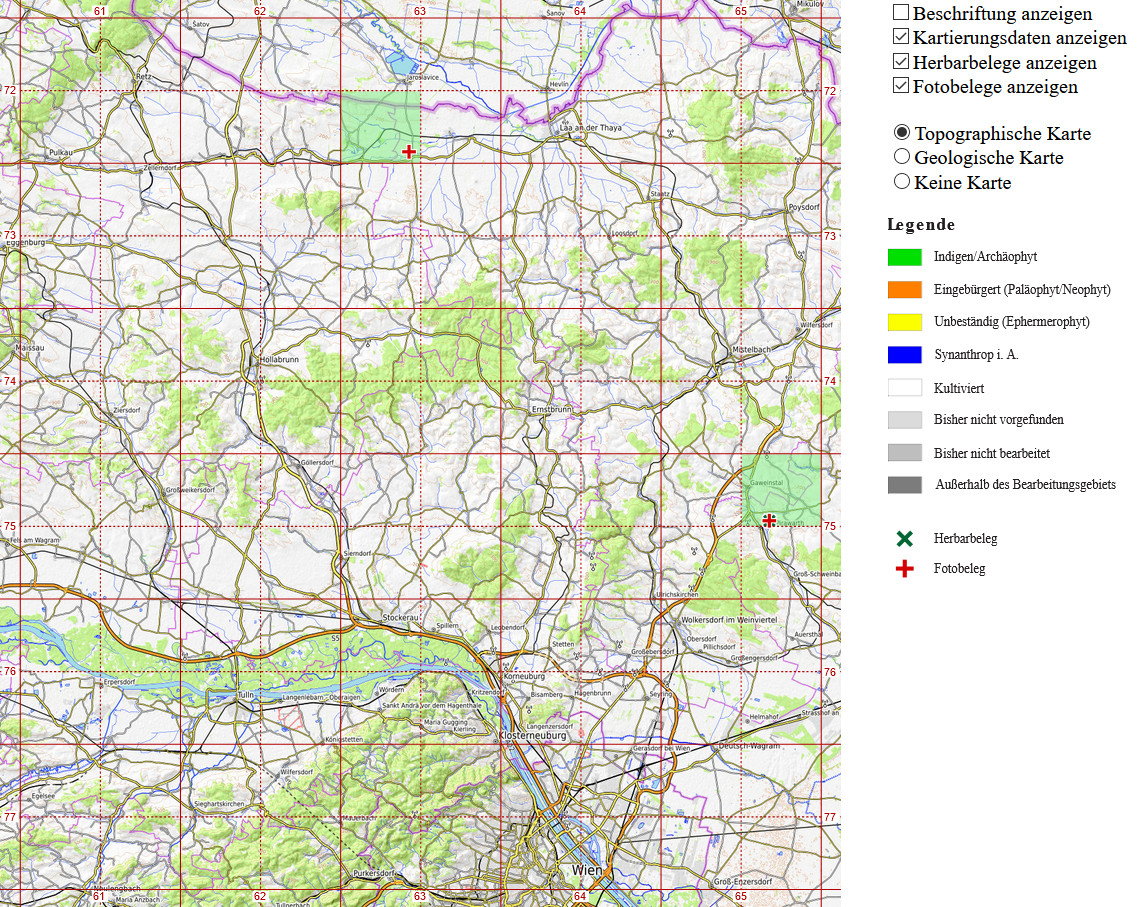Enable the 'Beschriftung anzeigen' checkbox
The width and height of the screenshot is (1141, 907).
pyautogui.click(x=901, y=12)
